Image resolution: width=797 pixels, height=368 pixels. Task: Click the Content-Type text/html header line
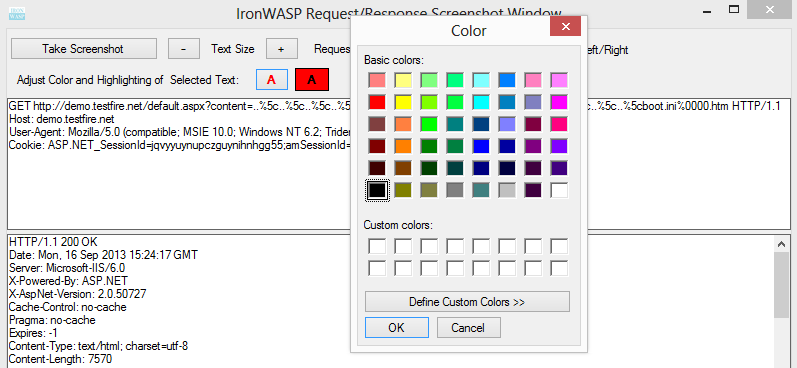pyautogui.click(x=99, y=347)
